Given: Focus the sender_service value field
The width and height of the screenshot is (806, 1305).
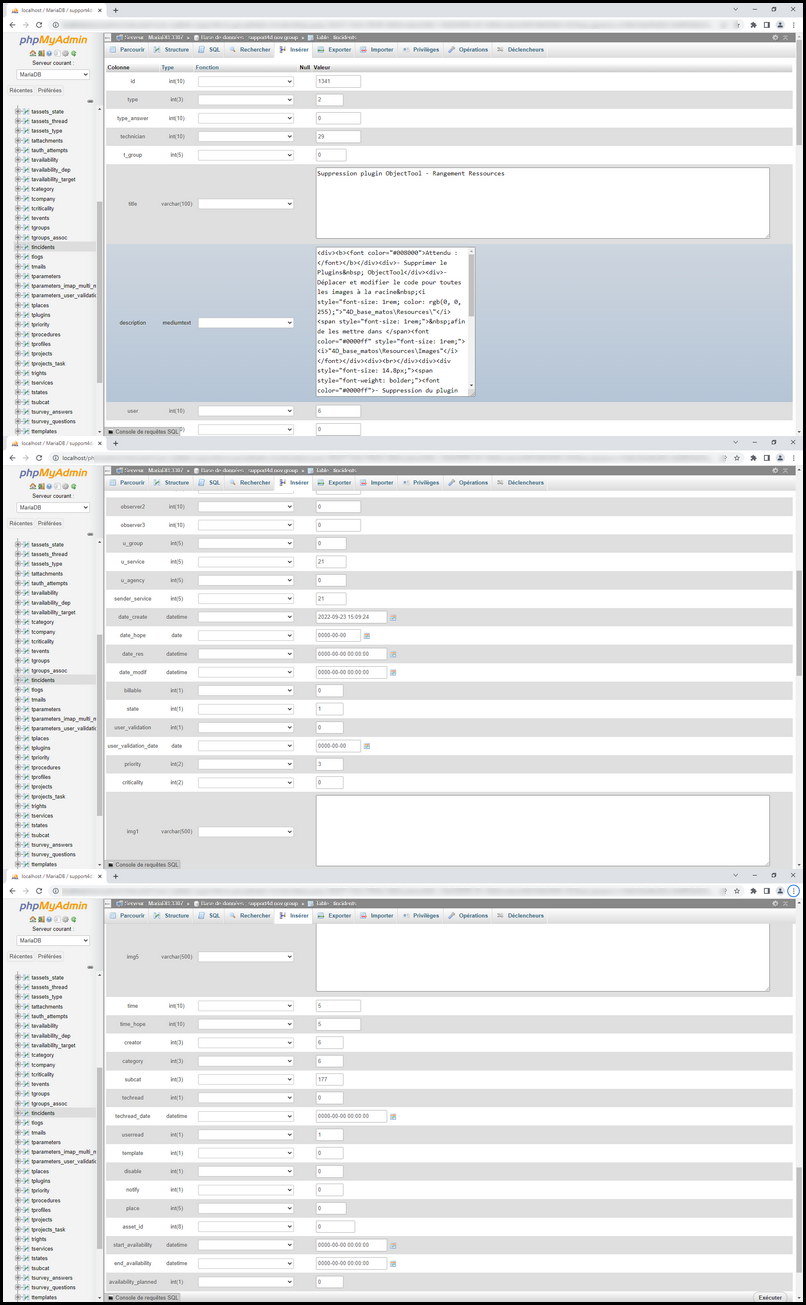Looking at the screenshot, I should coord(330,599).
